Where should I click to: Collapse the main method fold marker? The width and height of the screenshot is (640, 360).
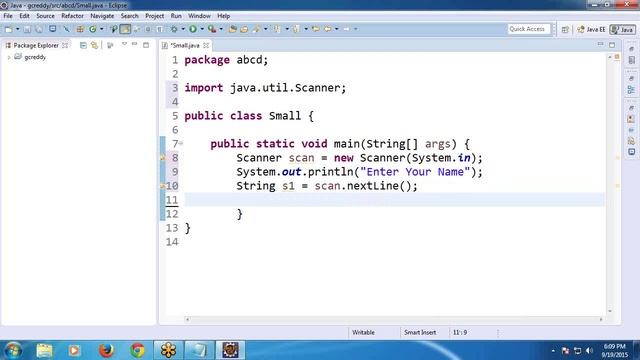coord(181,143)
